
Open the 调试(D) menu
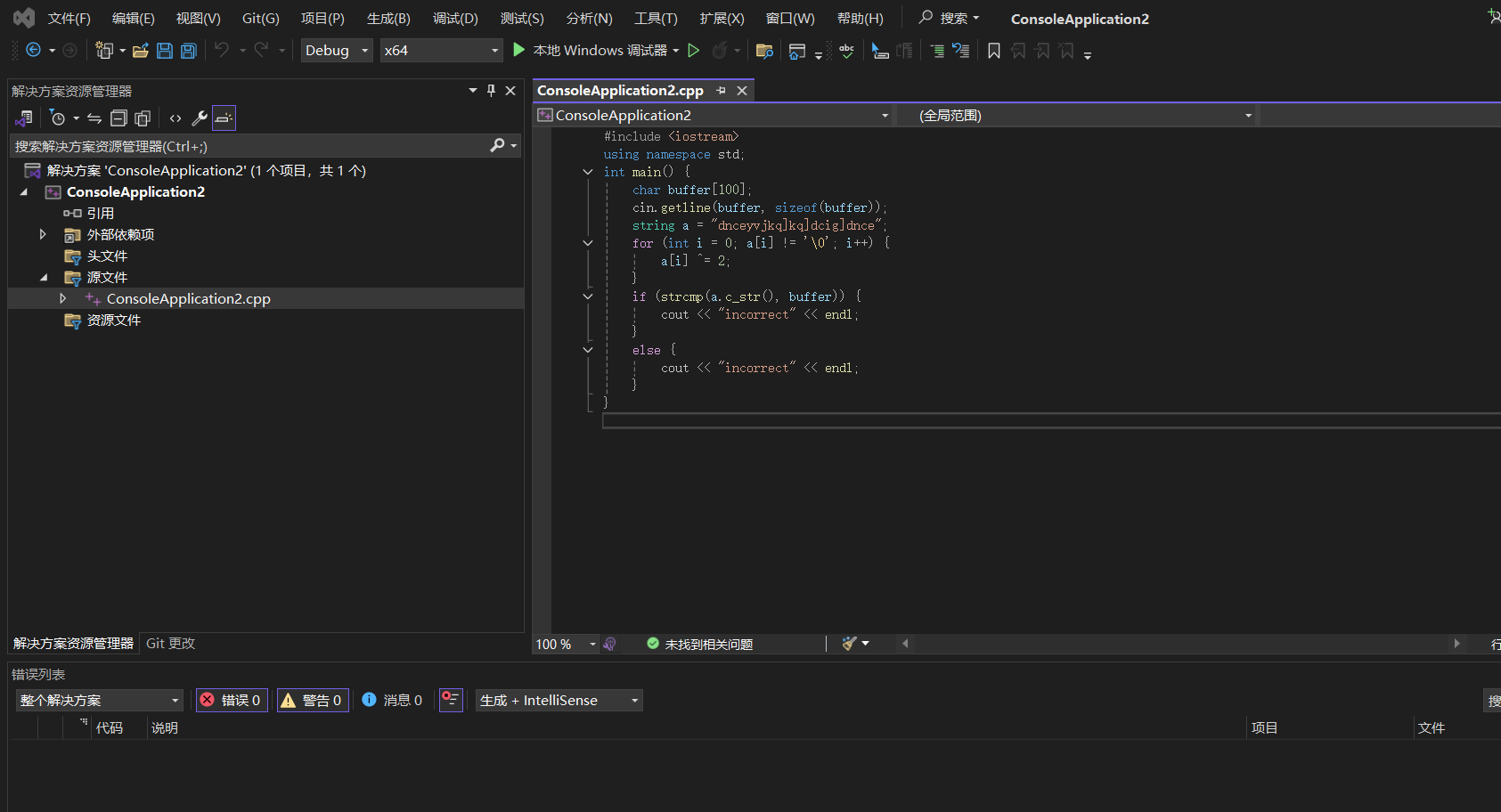pos(455,19)
